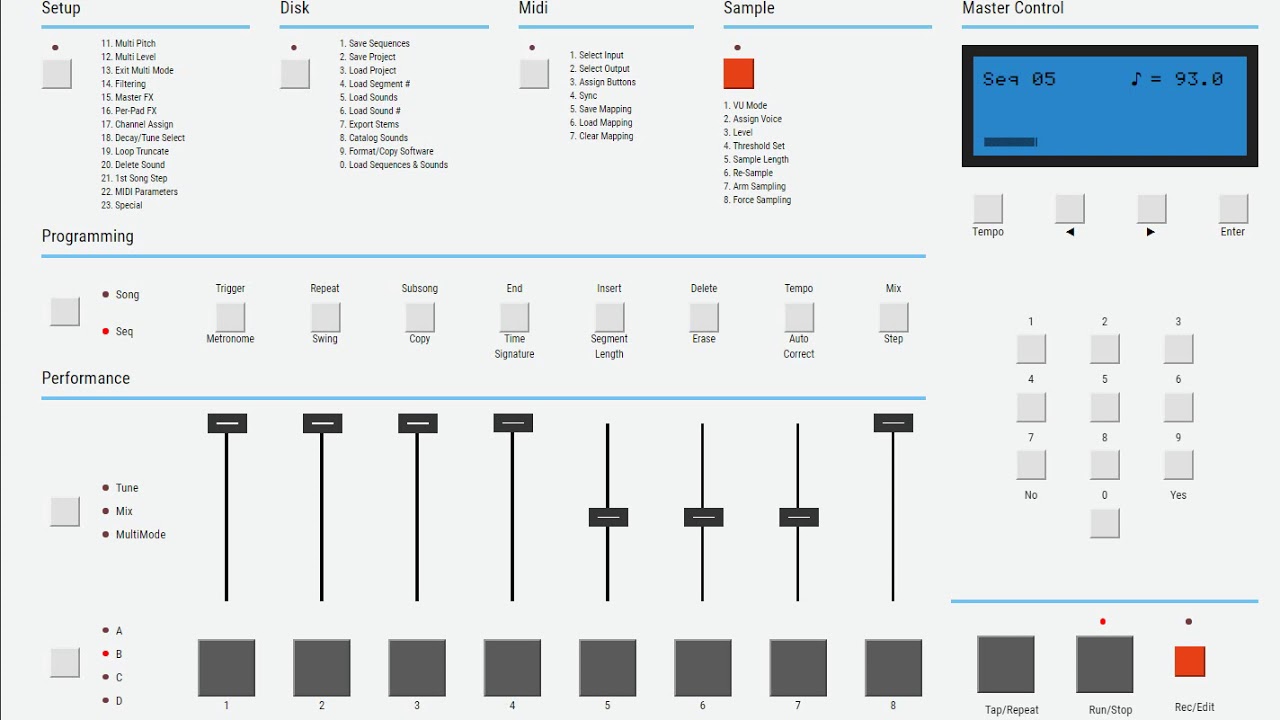Click '1. Save Sequences' in Disk list

[375, 44]
